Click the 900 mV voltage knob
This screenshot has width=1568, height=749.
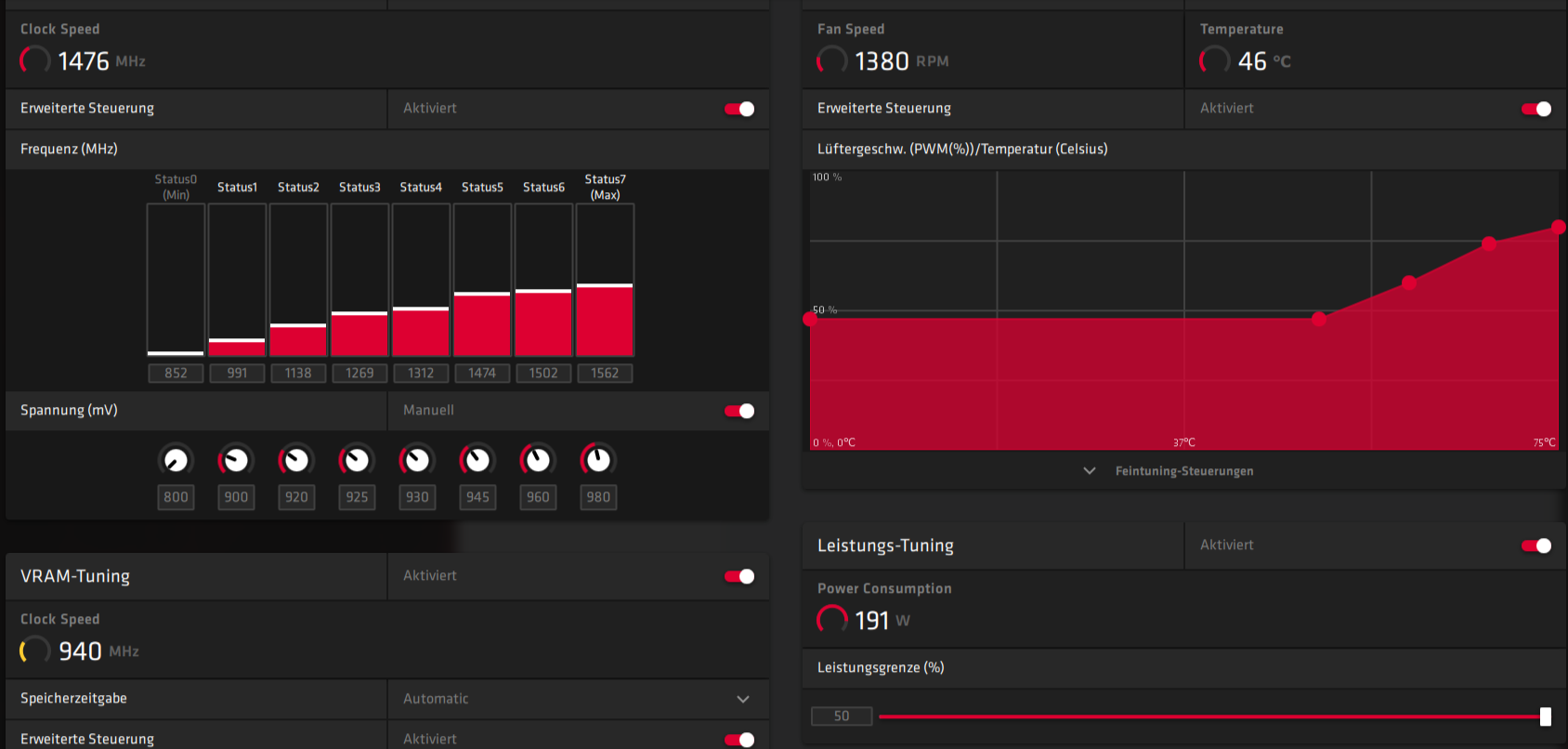236,460
